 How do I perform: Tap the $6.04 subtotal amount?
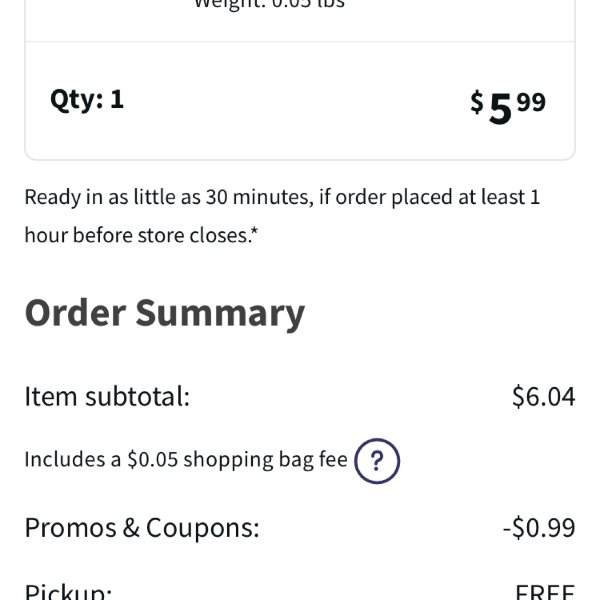click(543, 396)
